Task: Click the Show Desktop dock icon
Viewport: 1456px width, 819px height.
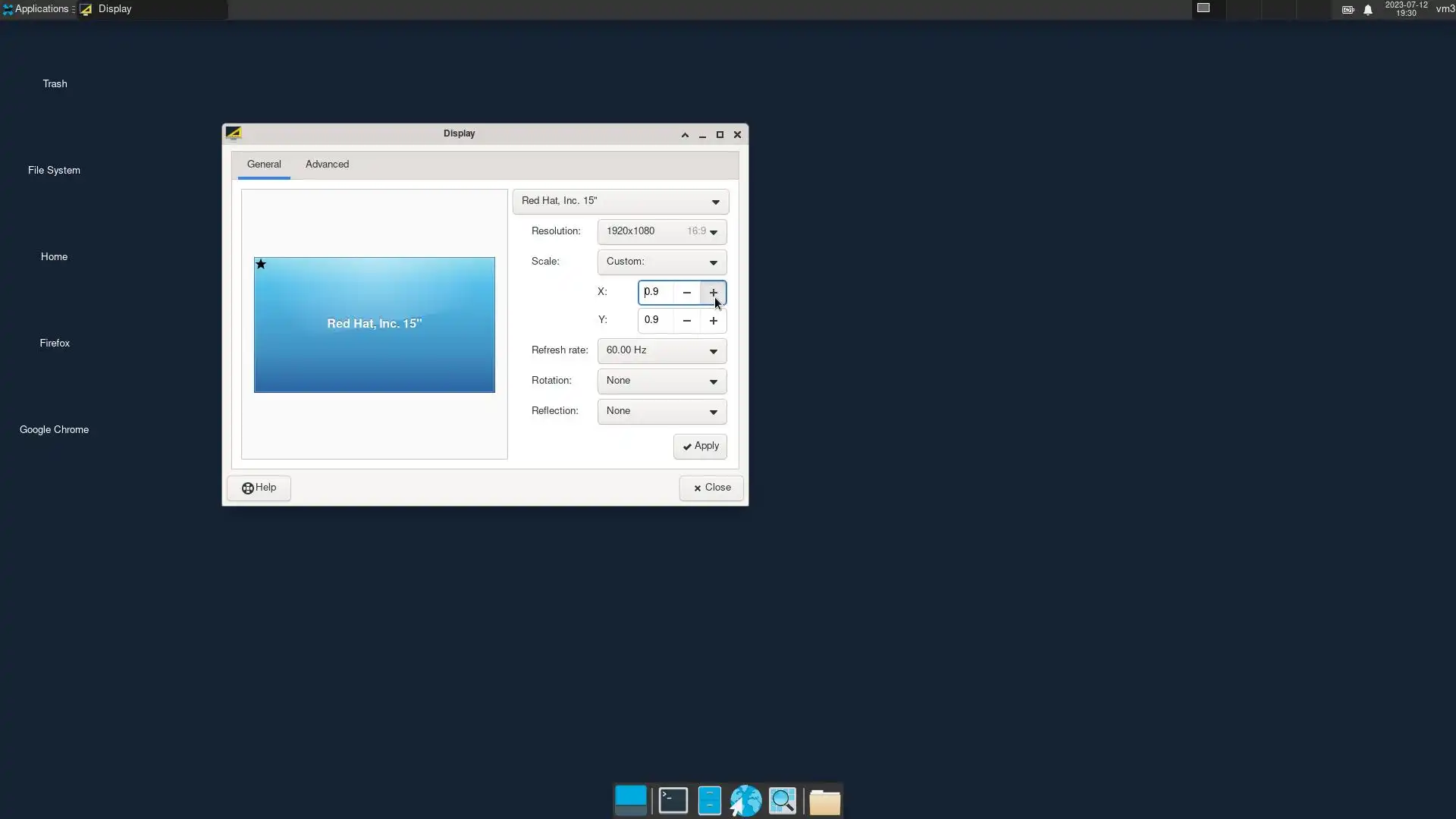Action: pyautogui.click(x=630, y=801)
